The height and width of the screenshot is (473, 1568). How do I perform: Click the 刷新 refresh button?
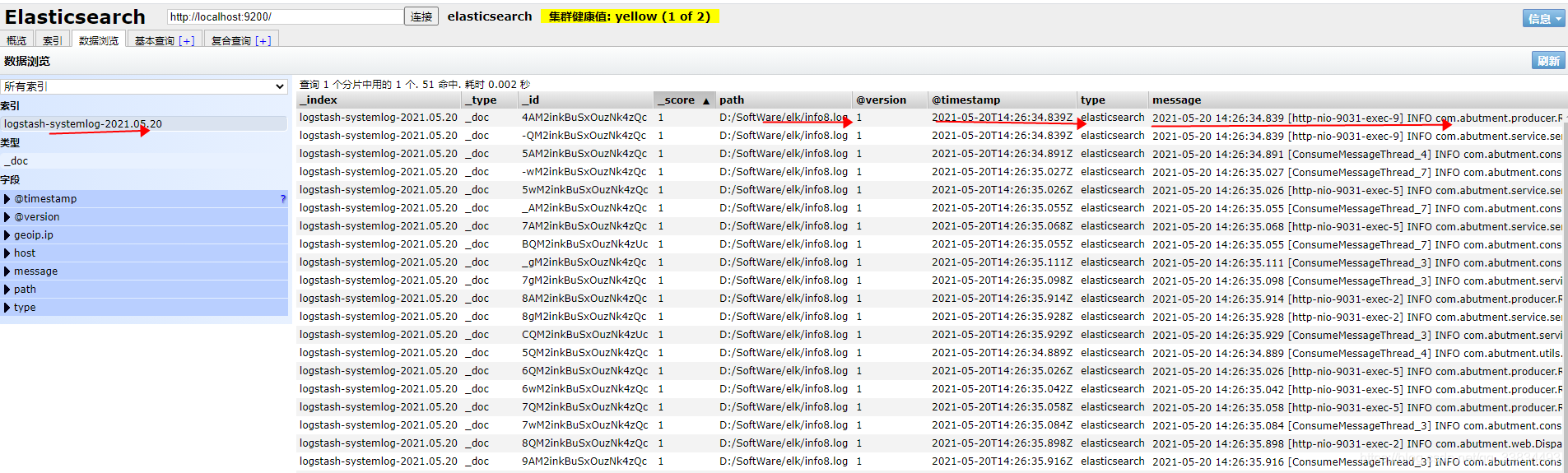pos(1548,61)
